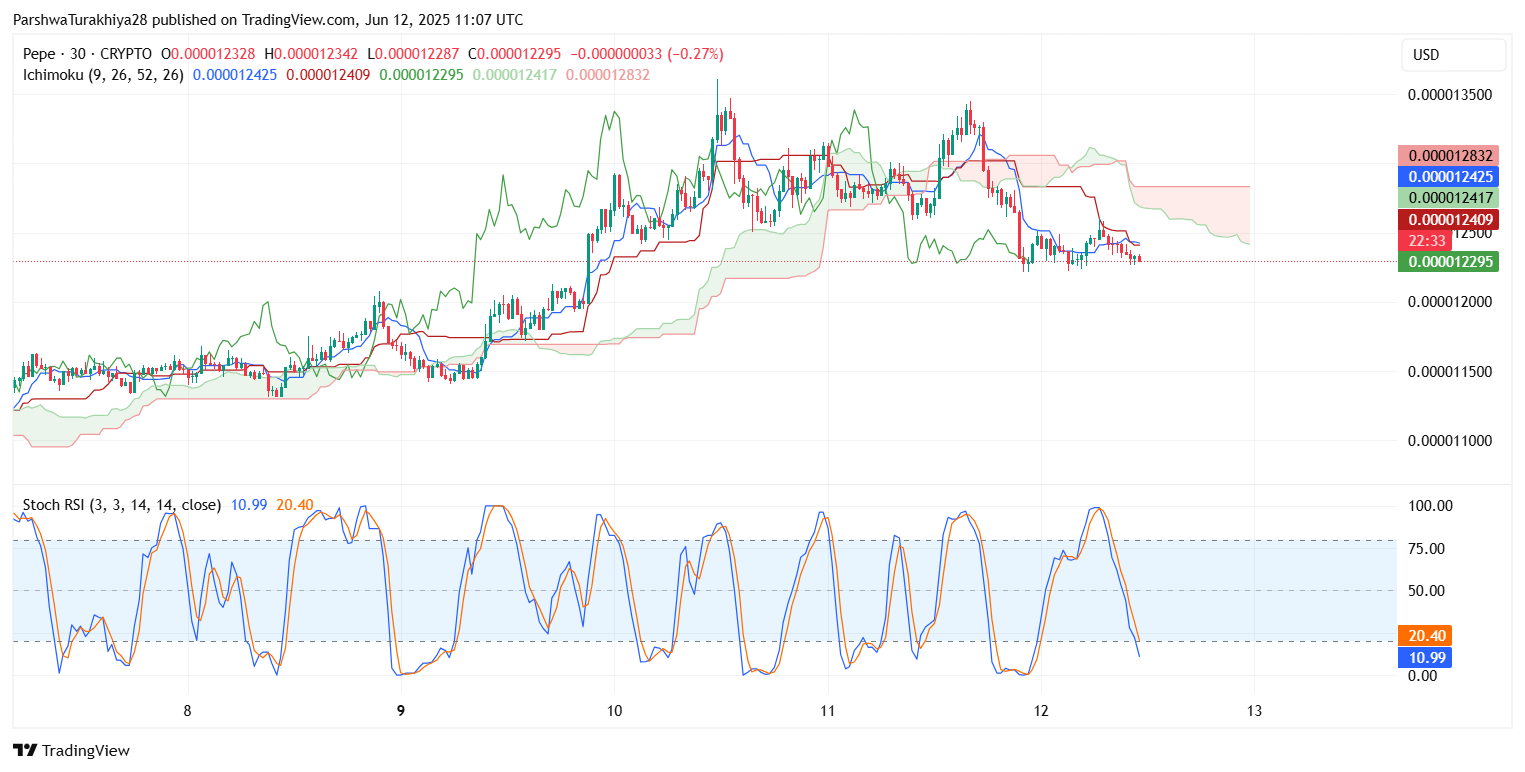Click the pink 0.000012832 price axis label

(1450, 155)
